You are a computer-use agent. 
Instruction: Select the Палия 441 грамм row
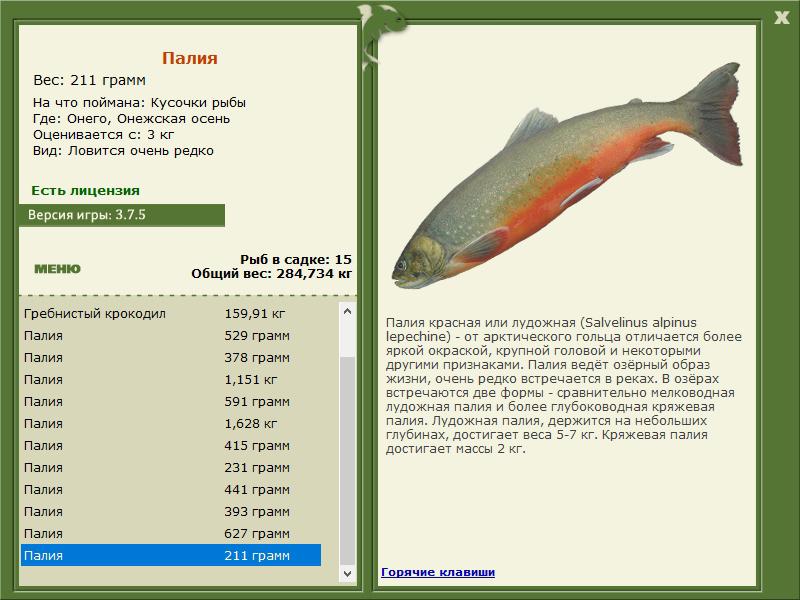[171, 489]
